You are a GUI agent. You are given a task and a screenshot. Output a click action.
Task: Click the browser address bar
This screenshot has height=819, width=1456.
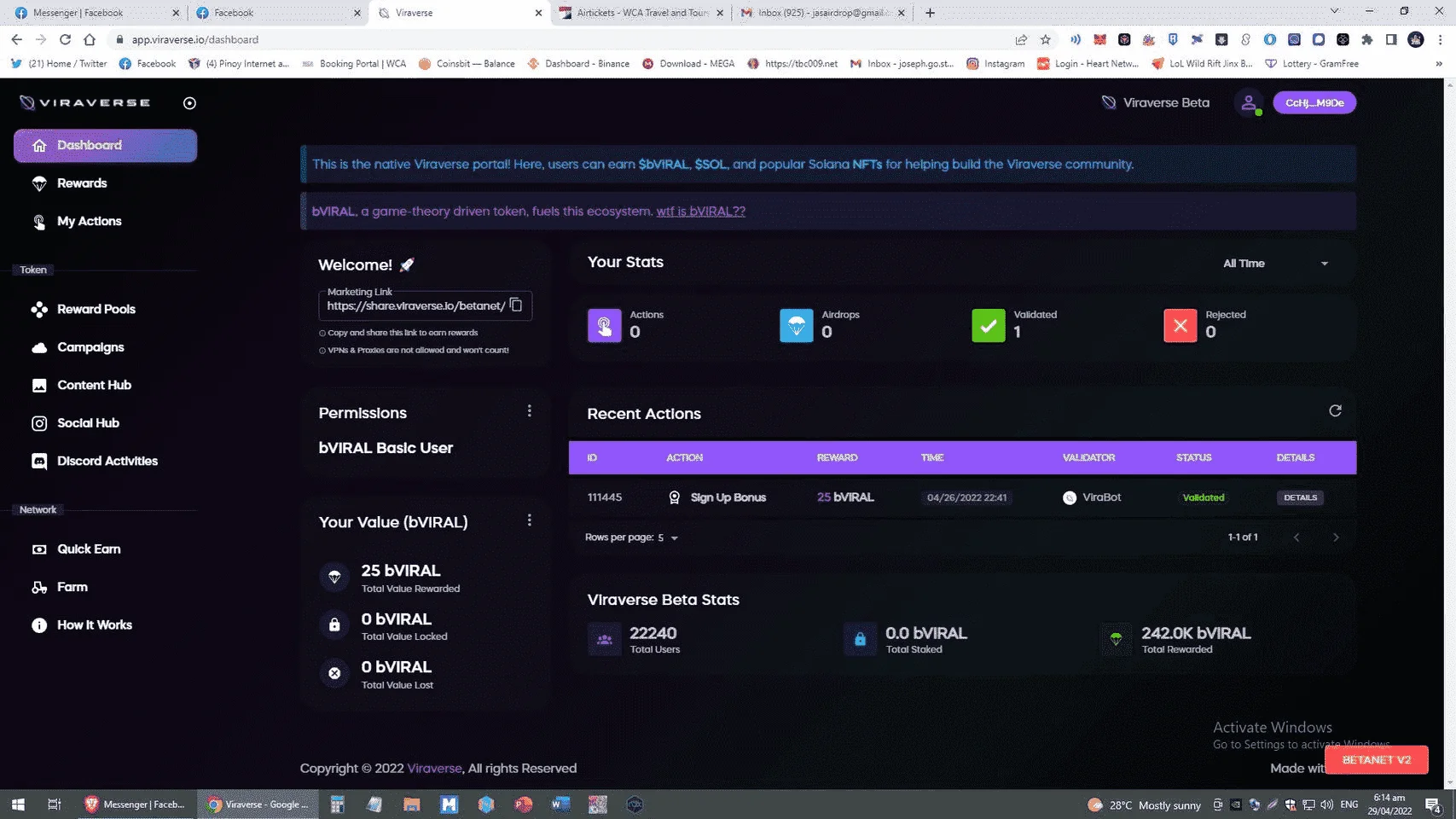tap(563, 40)
